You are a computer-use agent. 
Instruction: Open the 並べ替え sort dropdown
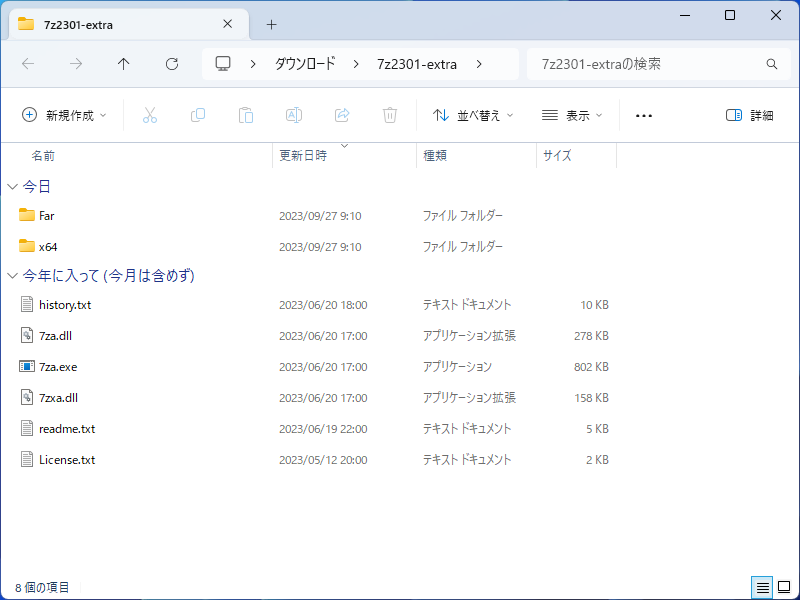point(471,115)
